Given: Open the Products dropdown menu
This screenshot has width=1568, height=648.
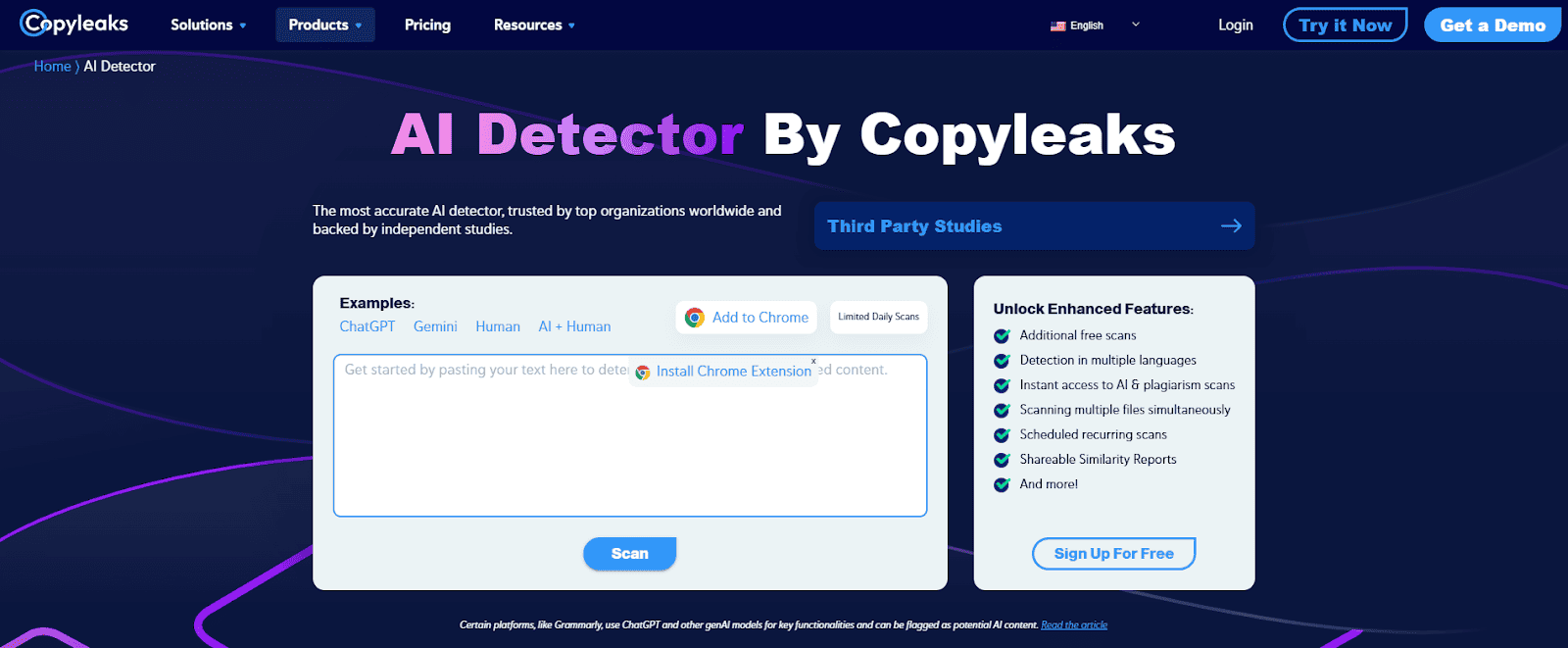Looking at the screenshot, I should pyautogui.click(x=324, y=25).
